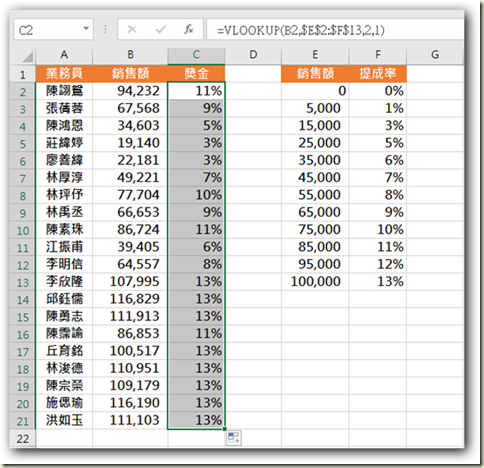Image resolution: width=484 pixels, height=468 pixels.
Task: Select lookup cell 35,000 in column E
Action: point(315,160)
